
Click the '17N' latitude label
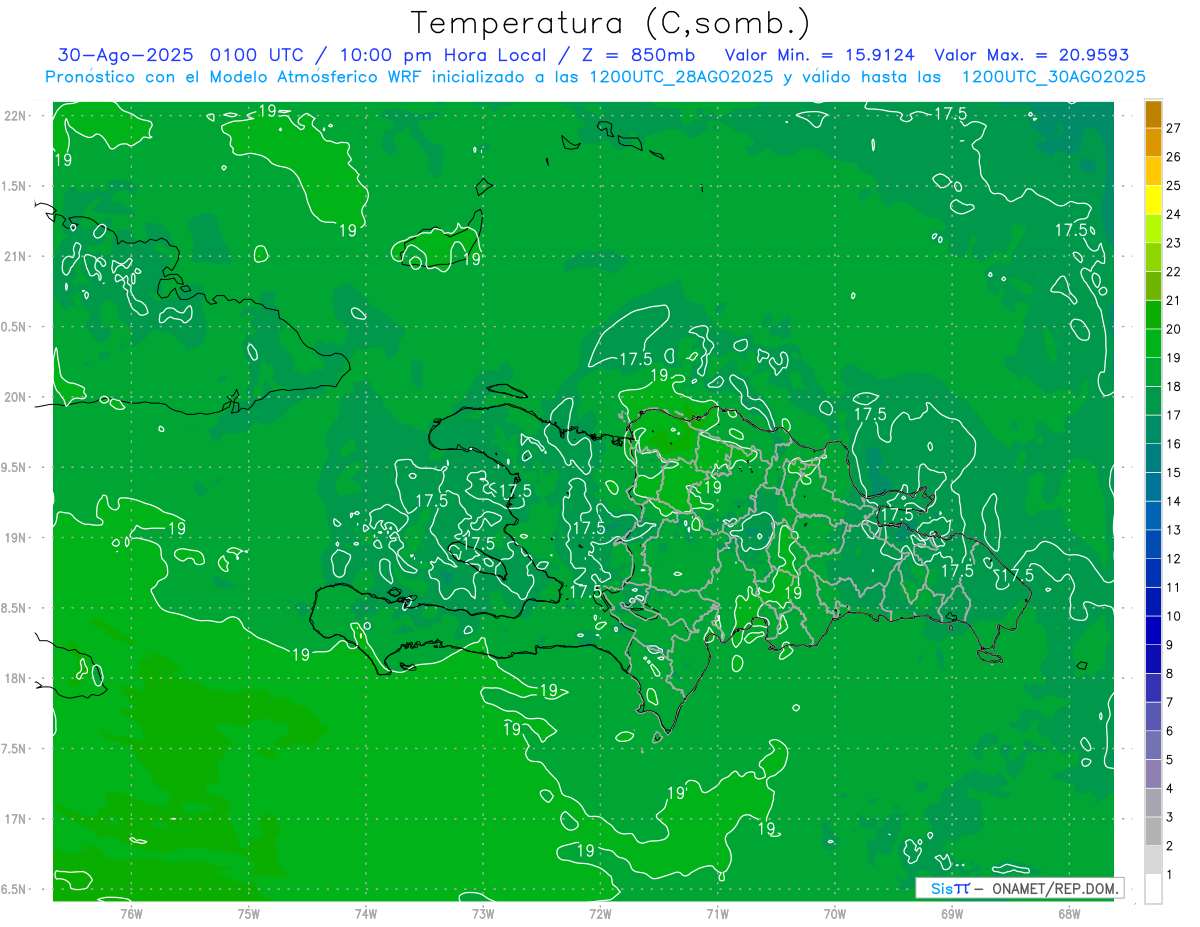(x=15, y=819)
